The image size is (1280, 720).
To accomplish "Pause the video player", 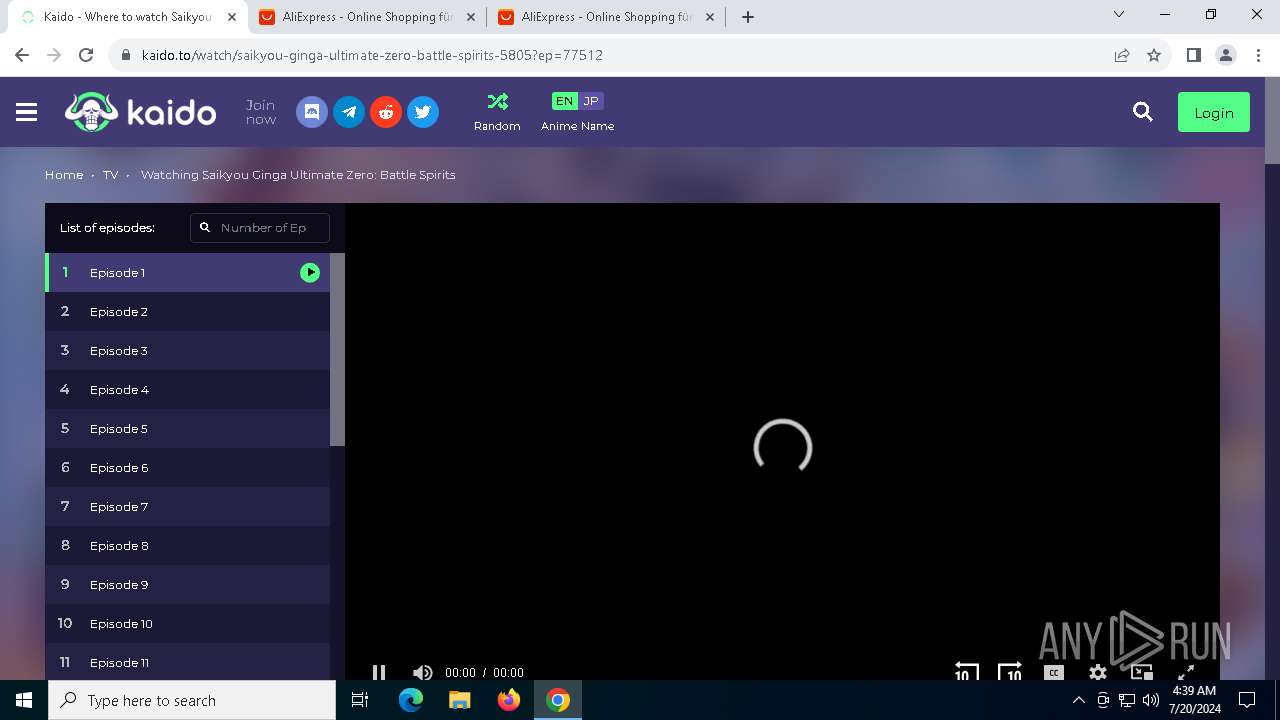I will 379,672.
